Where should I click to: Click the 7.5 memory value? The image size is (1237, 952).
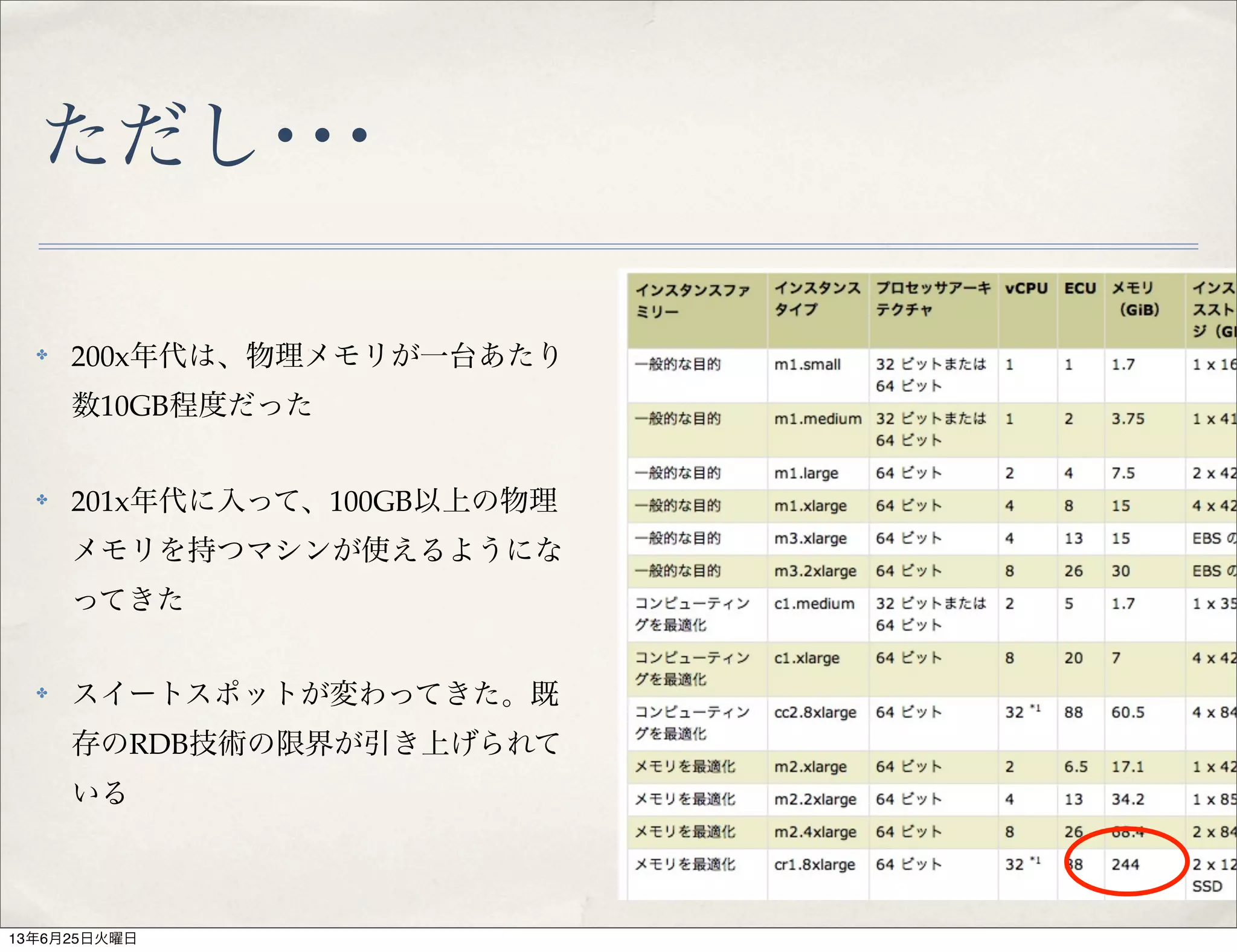pos(1123,473)
